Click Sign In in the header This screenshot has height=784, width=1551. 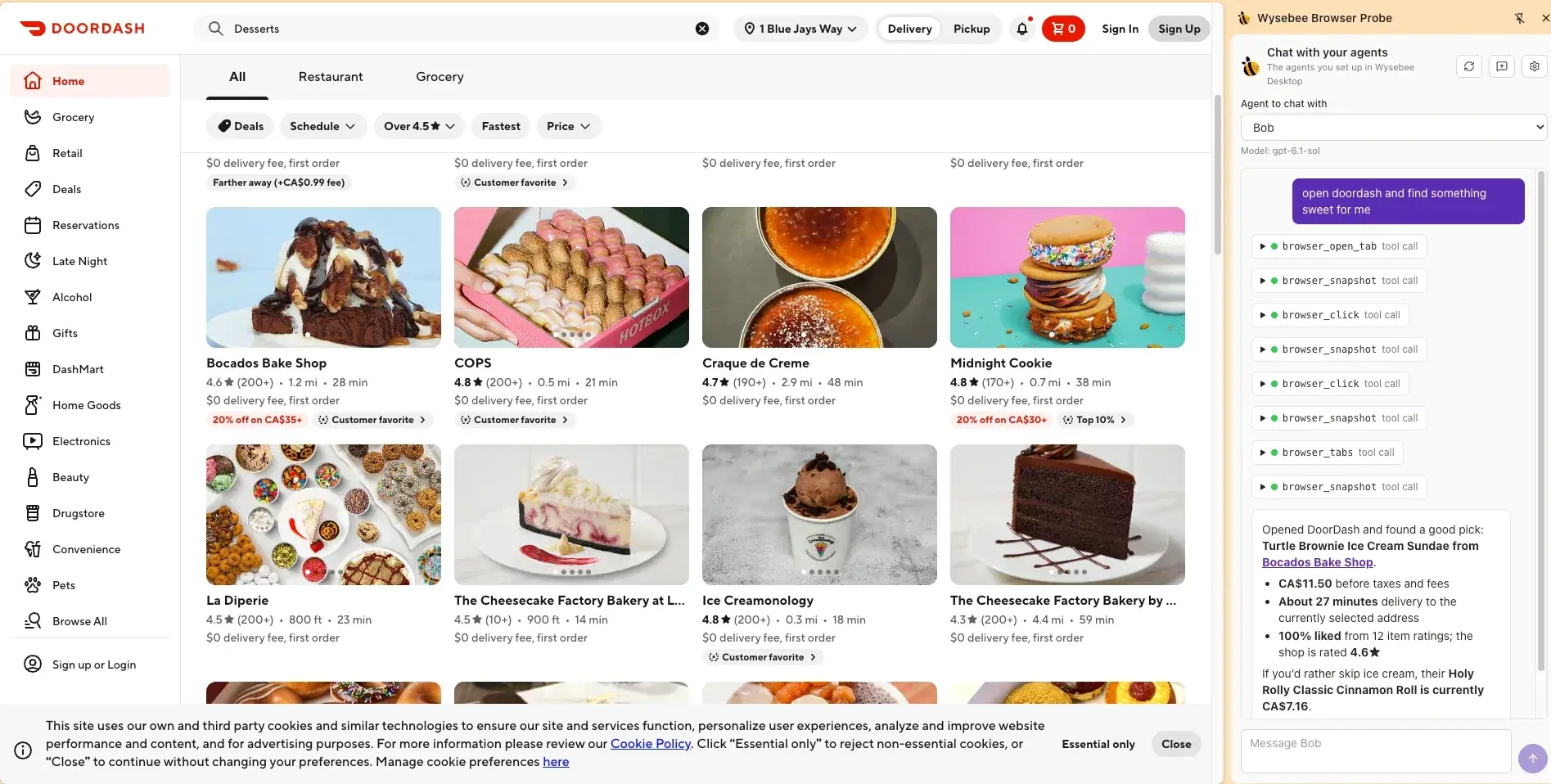[x=1120, y=29]
